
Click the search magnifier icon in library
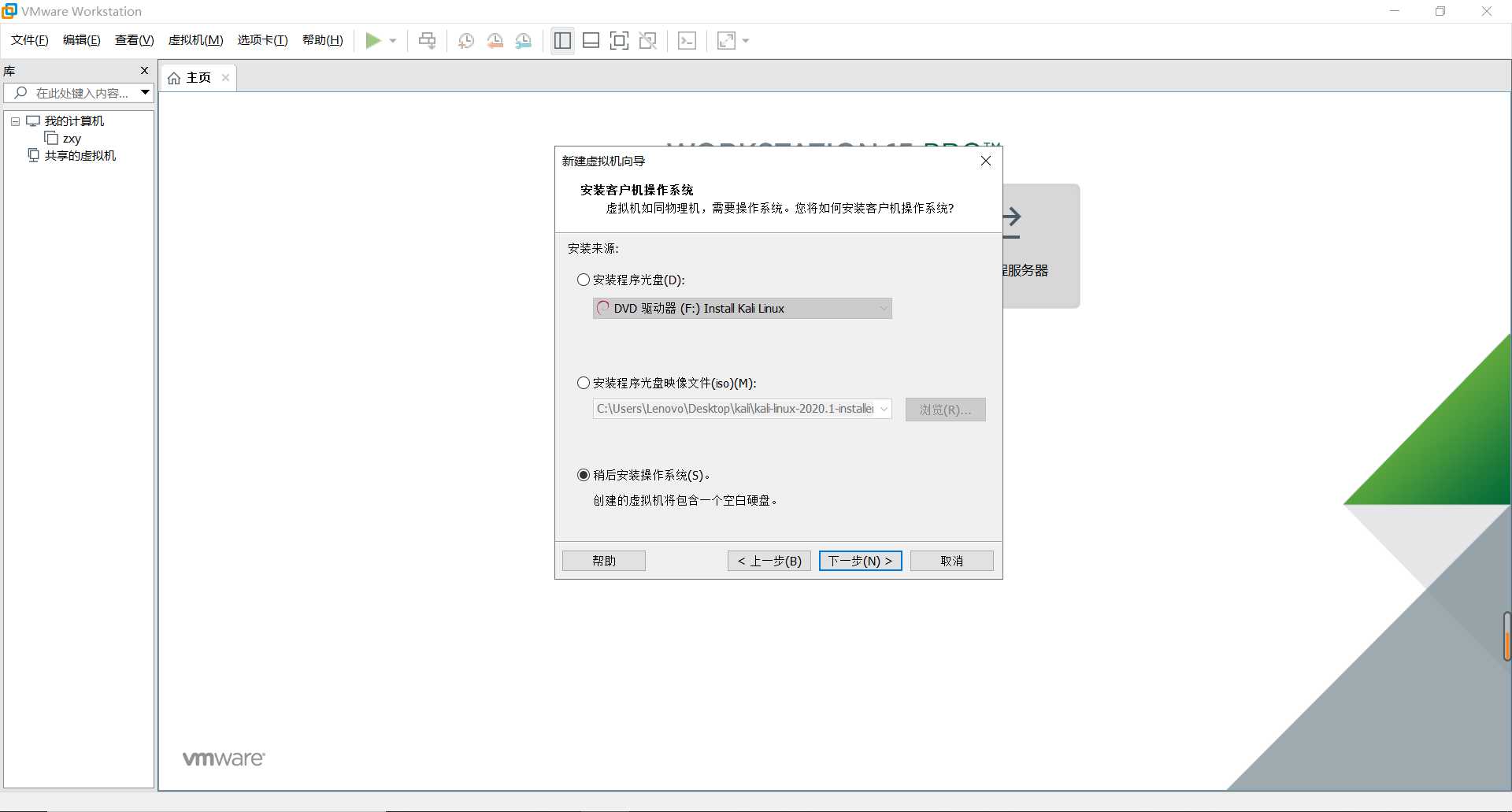click(21, 93)
